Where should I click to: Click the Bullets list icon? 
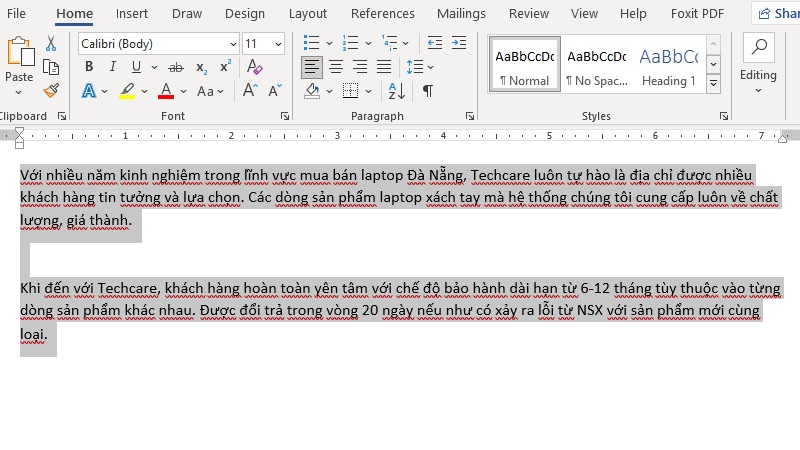pos(311,43)
